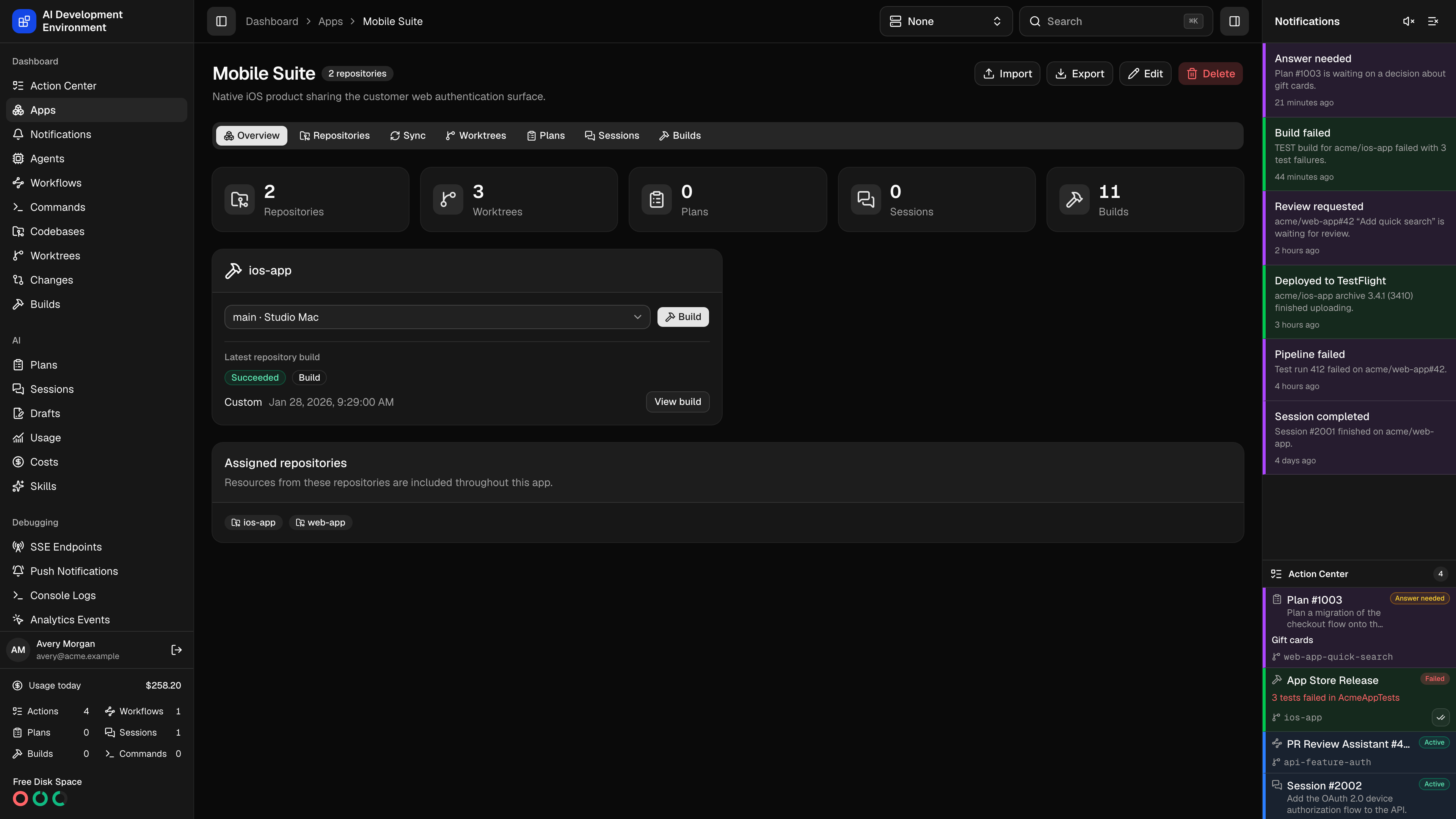Click the red Delete button

[1211, 74]
